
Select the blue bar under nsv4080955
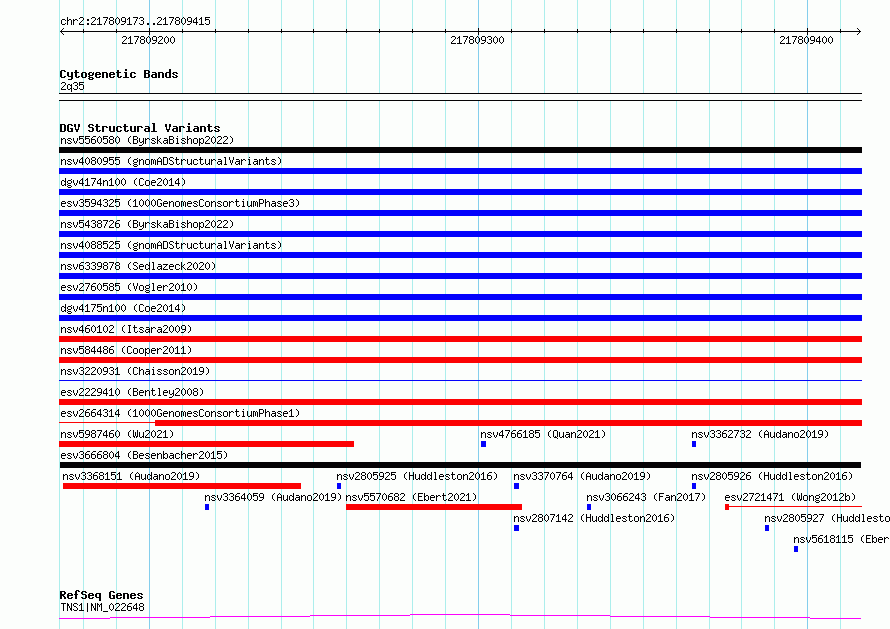tap(460, 171)
